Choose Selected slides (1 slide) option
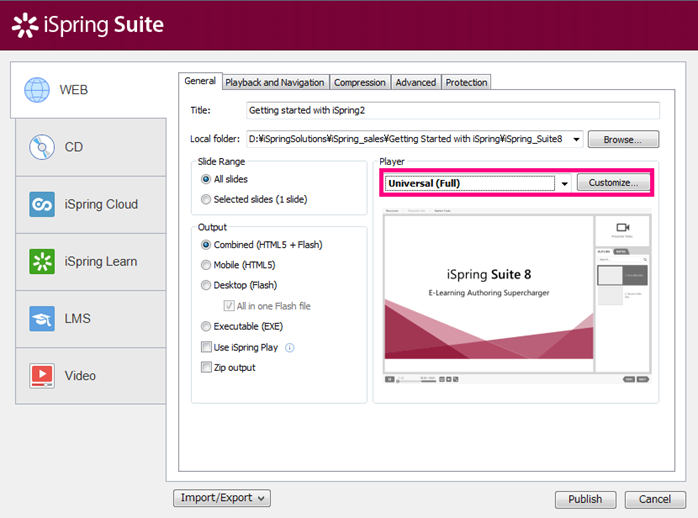Image resolution: width=698 pixels, height=518 pixels. point(206,199)
